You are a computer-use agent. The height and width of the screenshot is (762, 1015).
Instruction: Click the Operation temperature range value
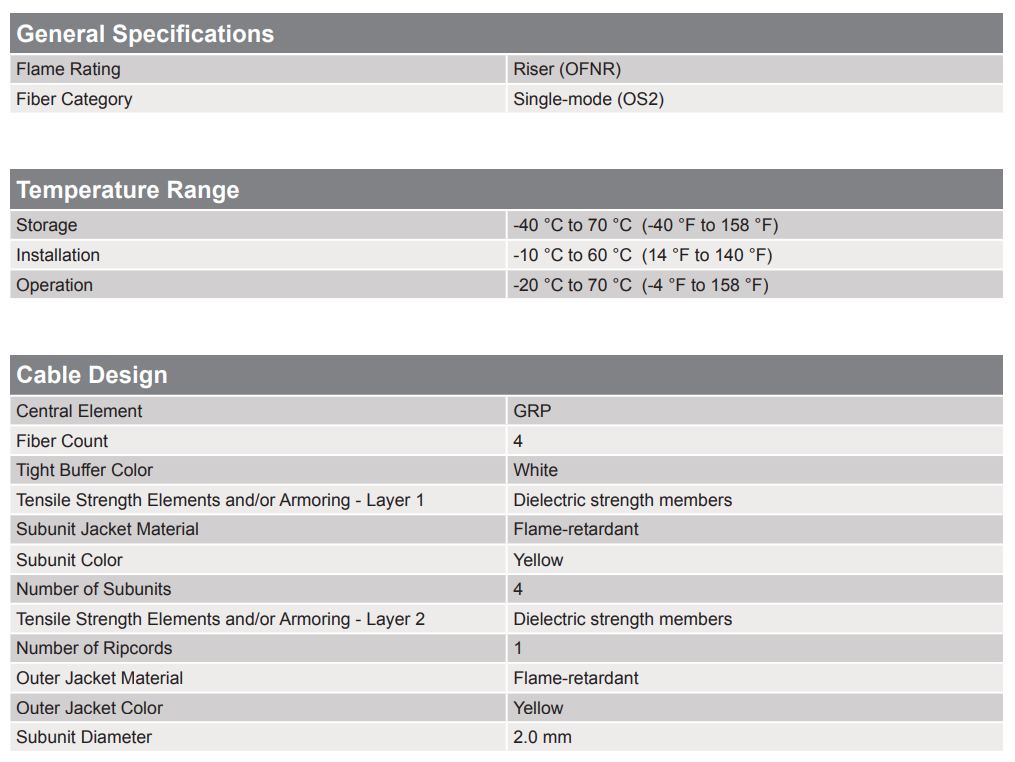[x=640, y=285]
